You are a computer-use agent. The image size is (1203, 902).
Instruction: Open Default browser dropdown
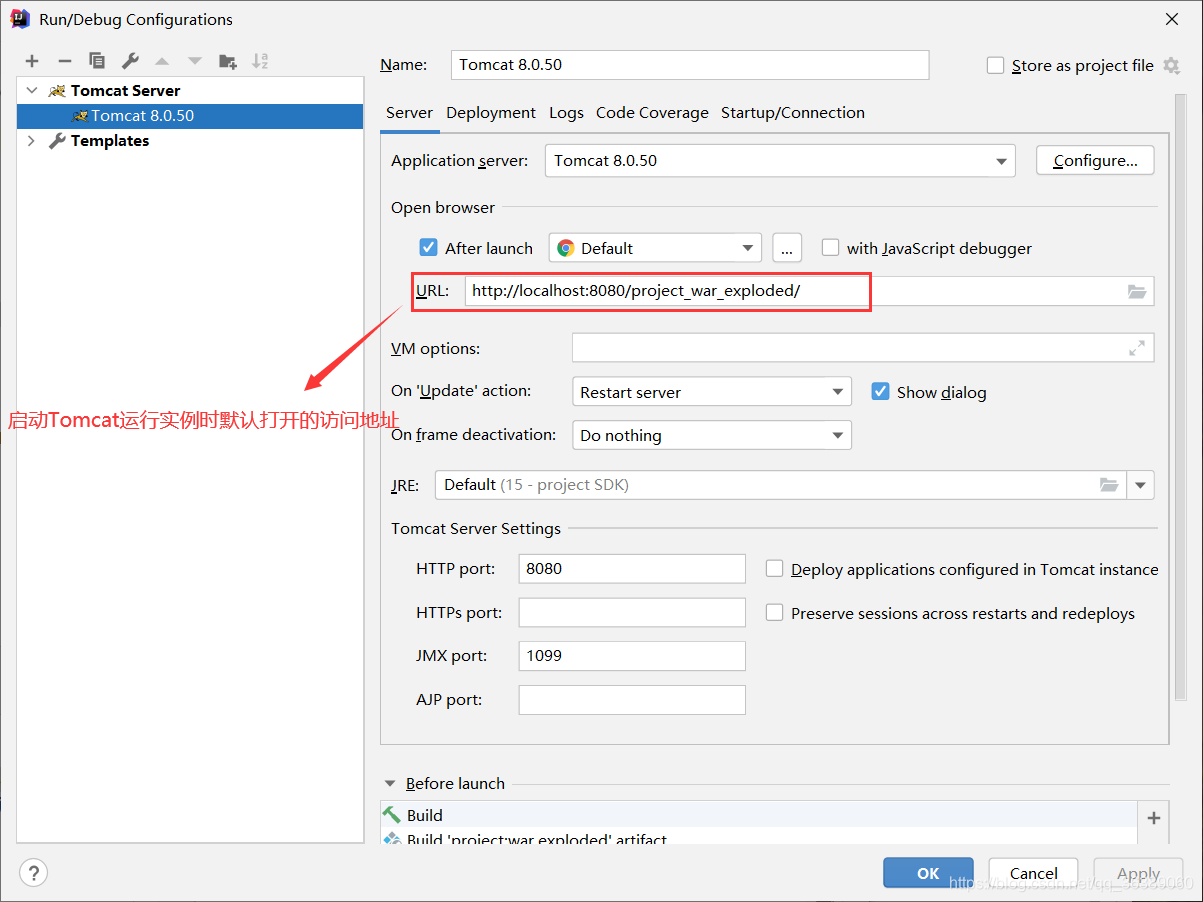pos(655,248)
